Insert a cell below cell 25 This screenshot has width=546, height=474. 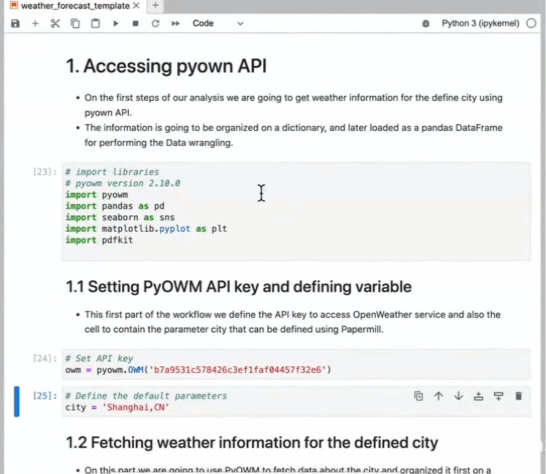click(499, 396)
